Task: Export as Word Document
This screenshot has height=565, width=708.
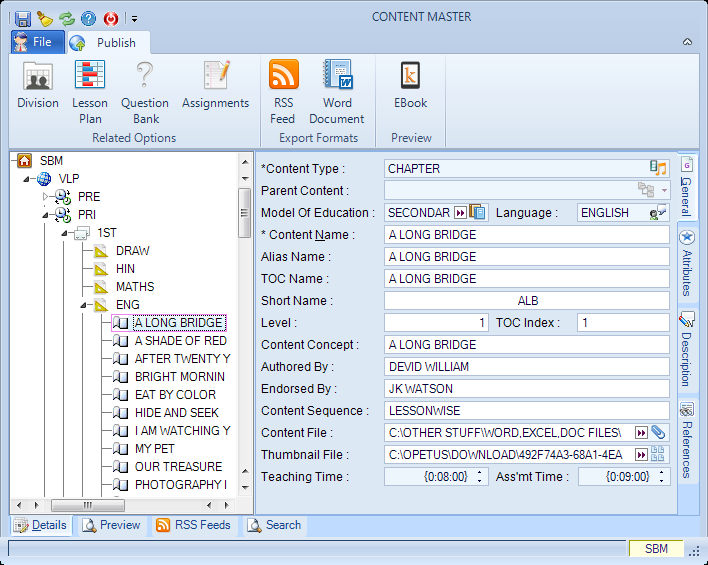Action: click(x=337, y=93)
